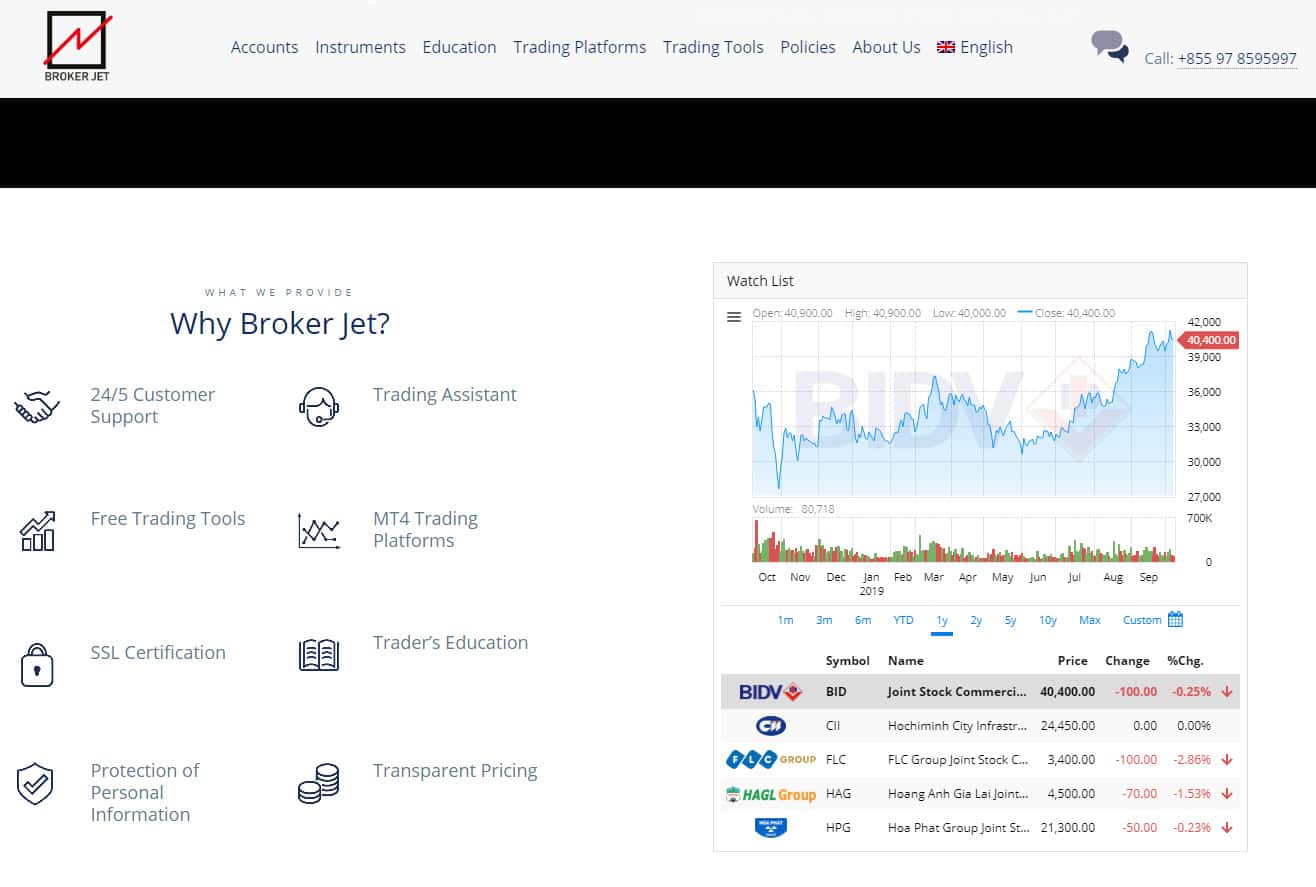
Task: Select the 10y chart range
Action: (1047, 620)
